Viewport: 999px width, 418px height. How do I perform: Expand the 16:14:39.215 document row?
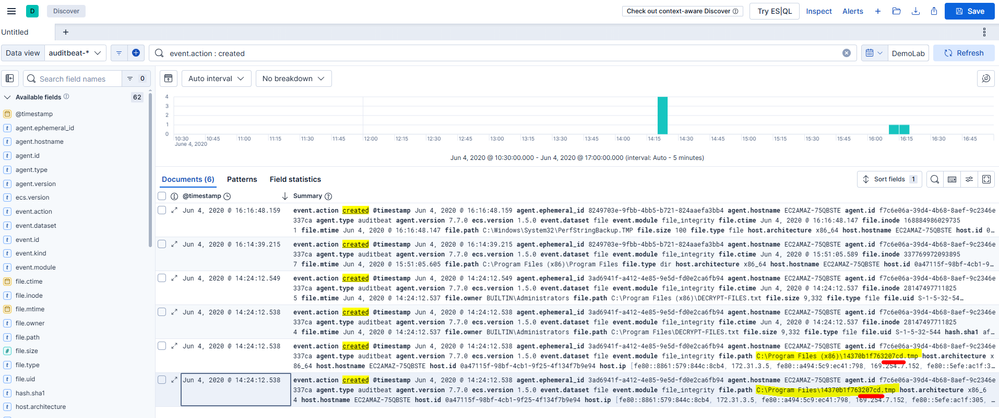coord(175,243)
